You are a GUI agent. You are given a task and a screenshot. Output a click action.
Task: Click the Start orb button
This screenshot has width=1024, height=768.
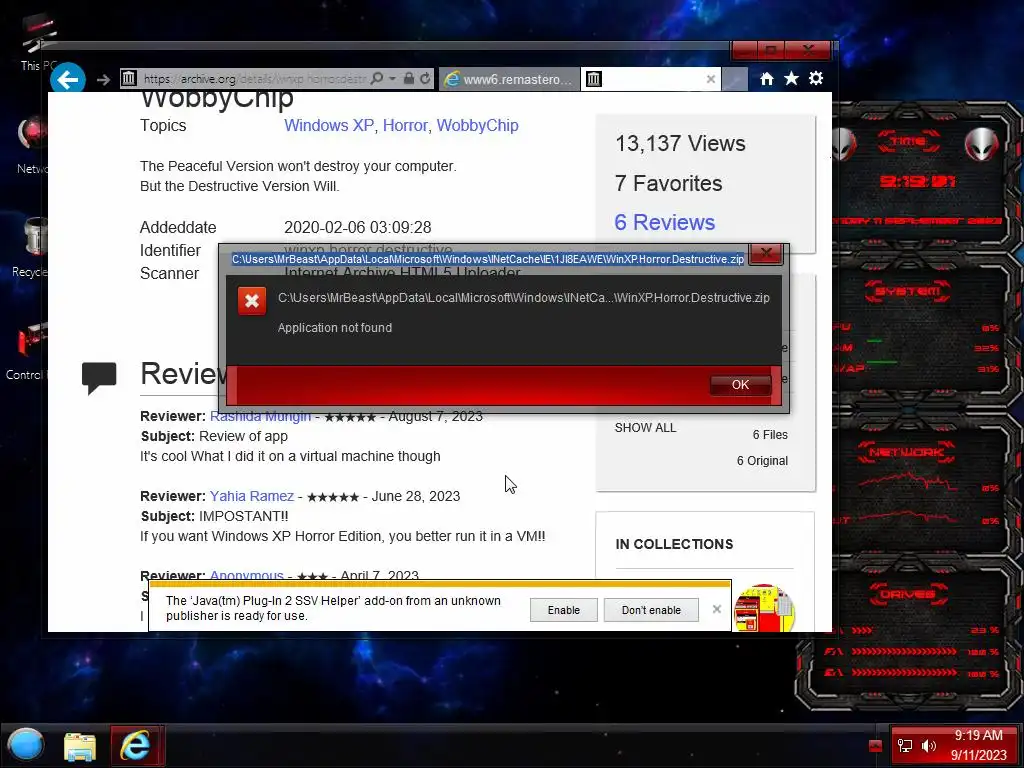[x=26, y=744]
